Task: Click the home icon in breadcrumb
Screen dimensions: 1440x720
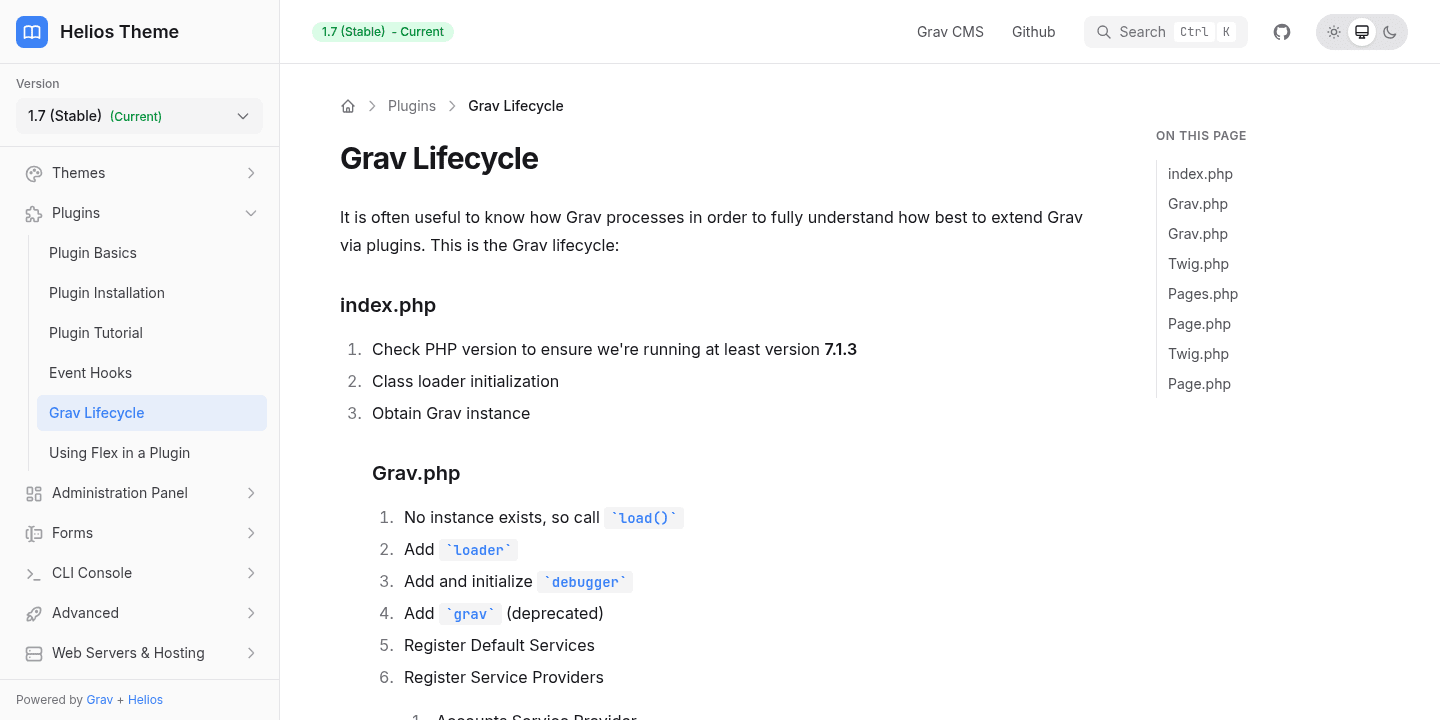Action: [x=348, y=106]
